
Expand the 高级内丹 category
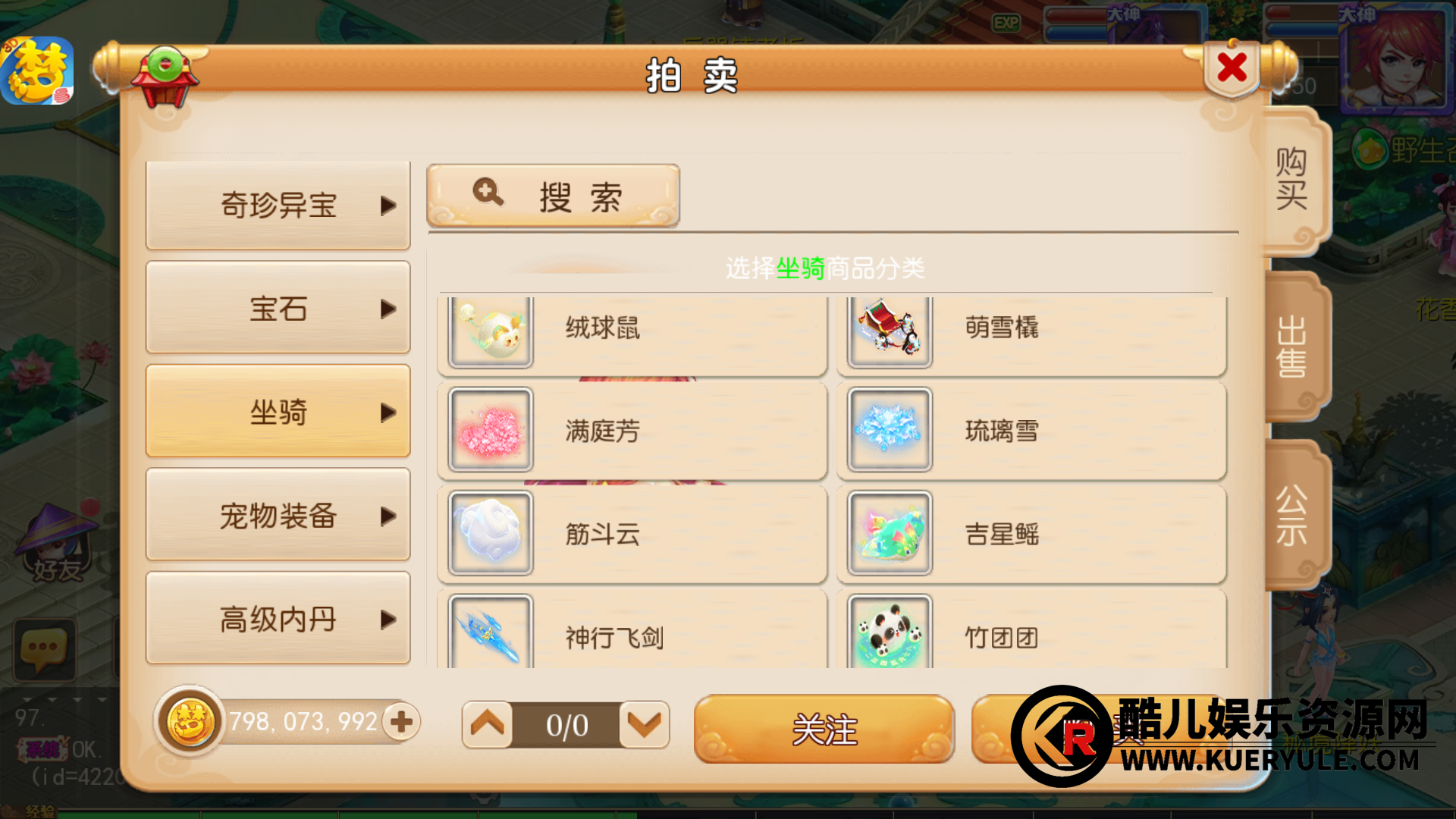[x=278, y=619]
